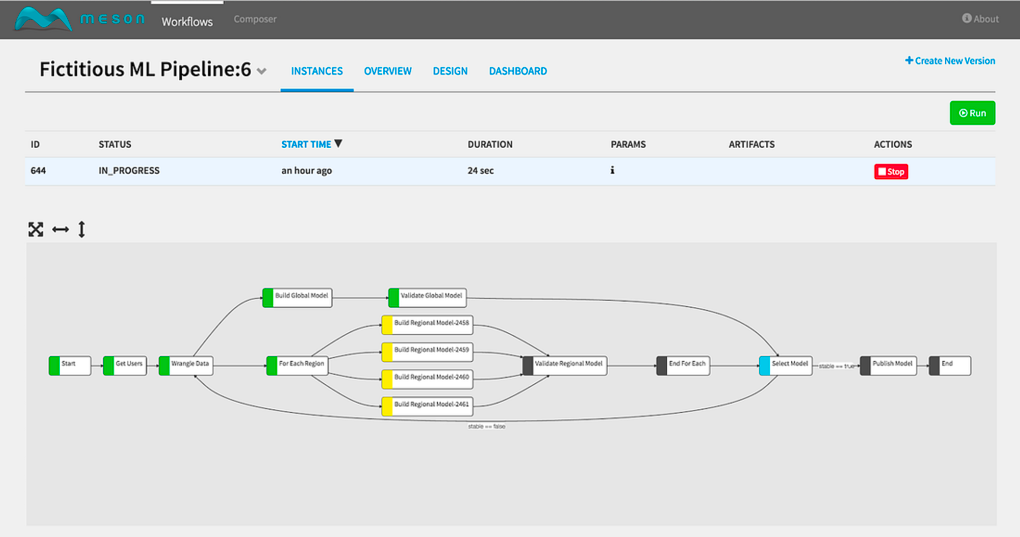Switch to the Overview tab
Viewport: 1020px width, 537px height.
coord(387,71)
